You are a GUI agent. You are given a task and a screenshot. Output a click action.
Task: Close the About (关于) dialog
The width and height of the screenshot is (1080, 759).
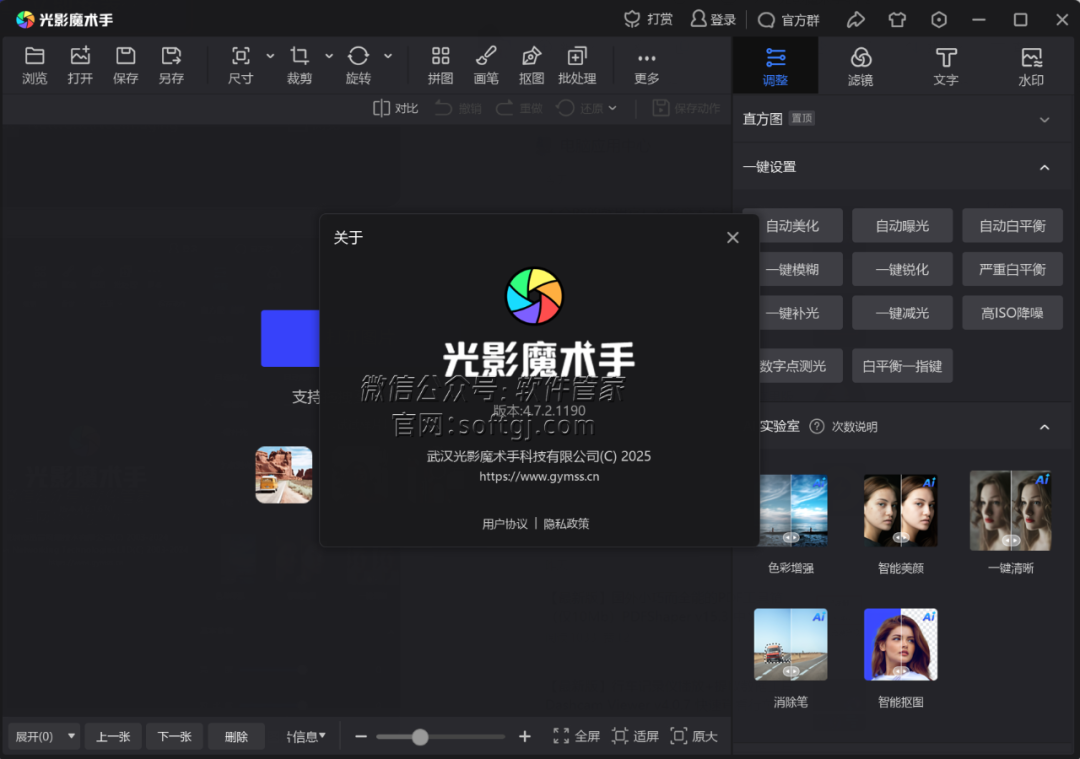tap(733, 237)
